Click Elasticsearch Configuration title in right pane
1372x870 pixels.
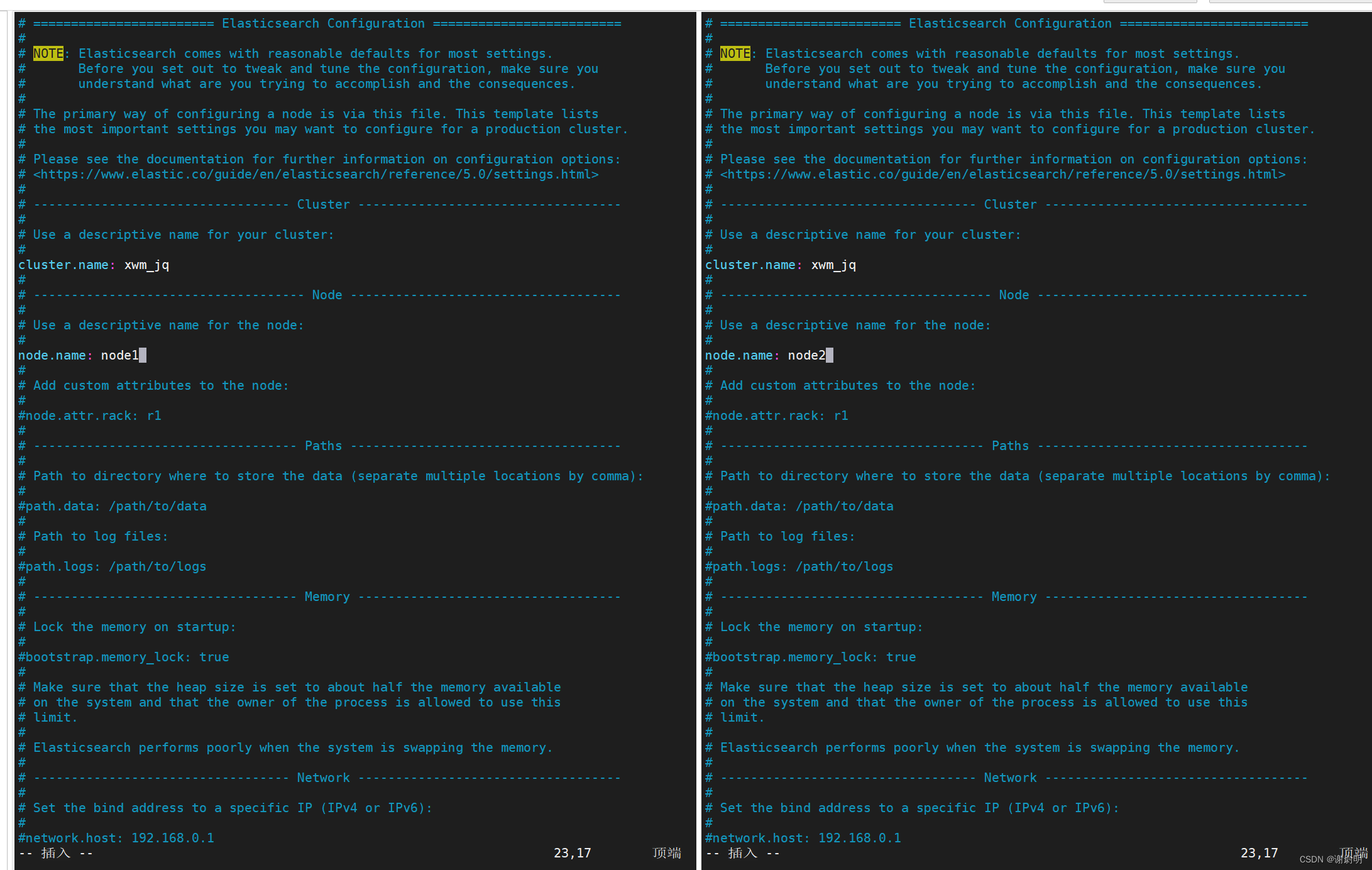1011,23
